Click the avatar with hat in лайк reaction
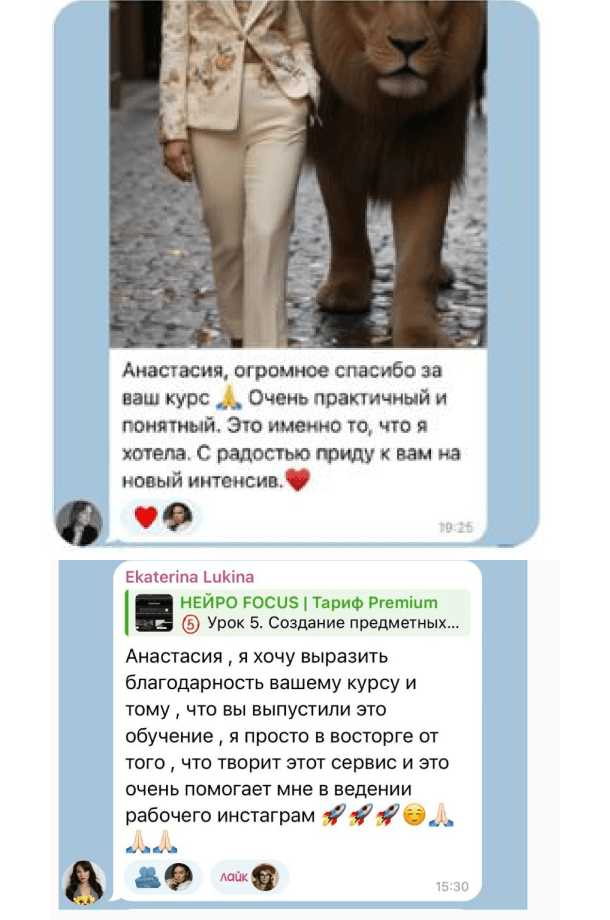This screenshot has width=610, height=920. [x=265, y=877]
